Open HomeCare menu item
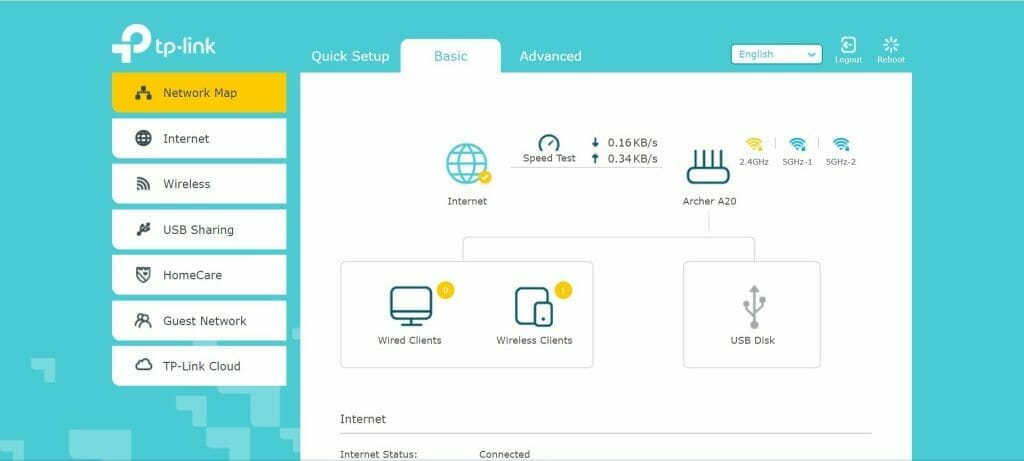 [199, 275]
